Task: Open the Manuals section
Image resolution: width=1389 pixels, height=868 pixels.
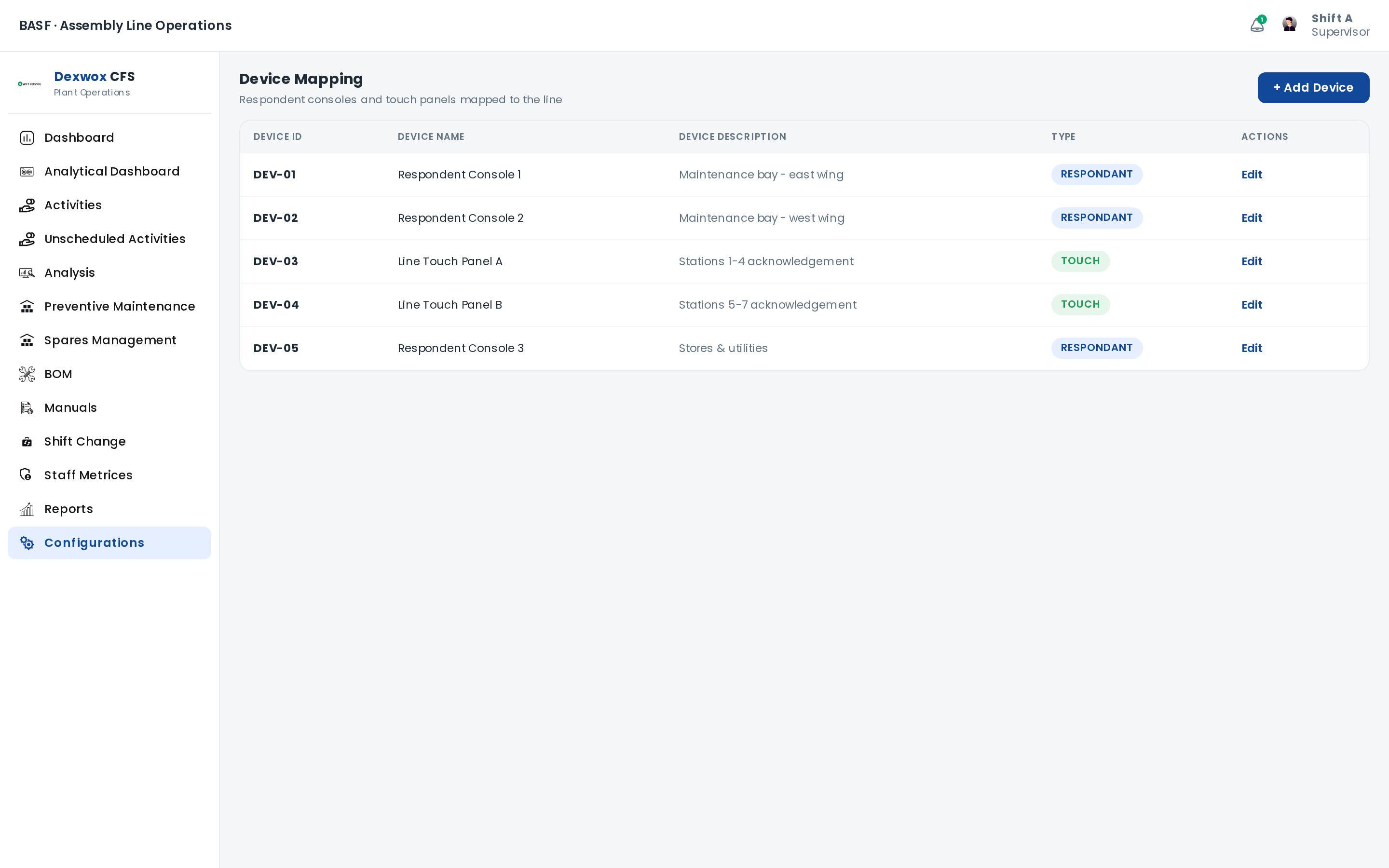Action: 109,407
